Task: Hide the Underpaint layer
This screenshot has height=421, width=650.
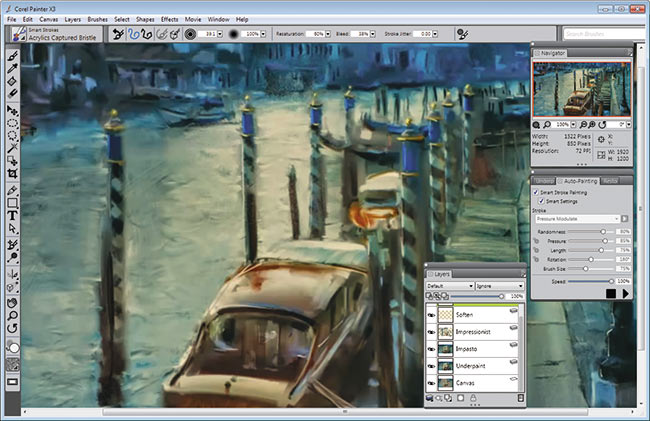Action: click(431, 366)
